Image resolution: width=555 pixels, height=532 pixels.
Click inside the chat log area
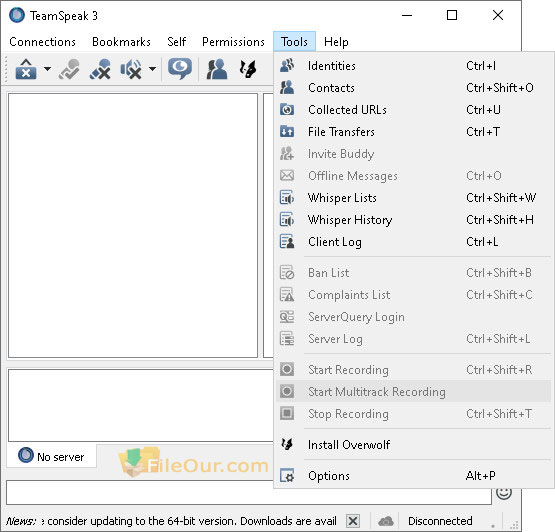(x=141, y=405)
